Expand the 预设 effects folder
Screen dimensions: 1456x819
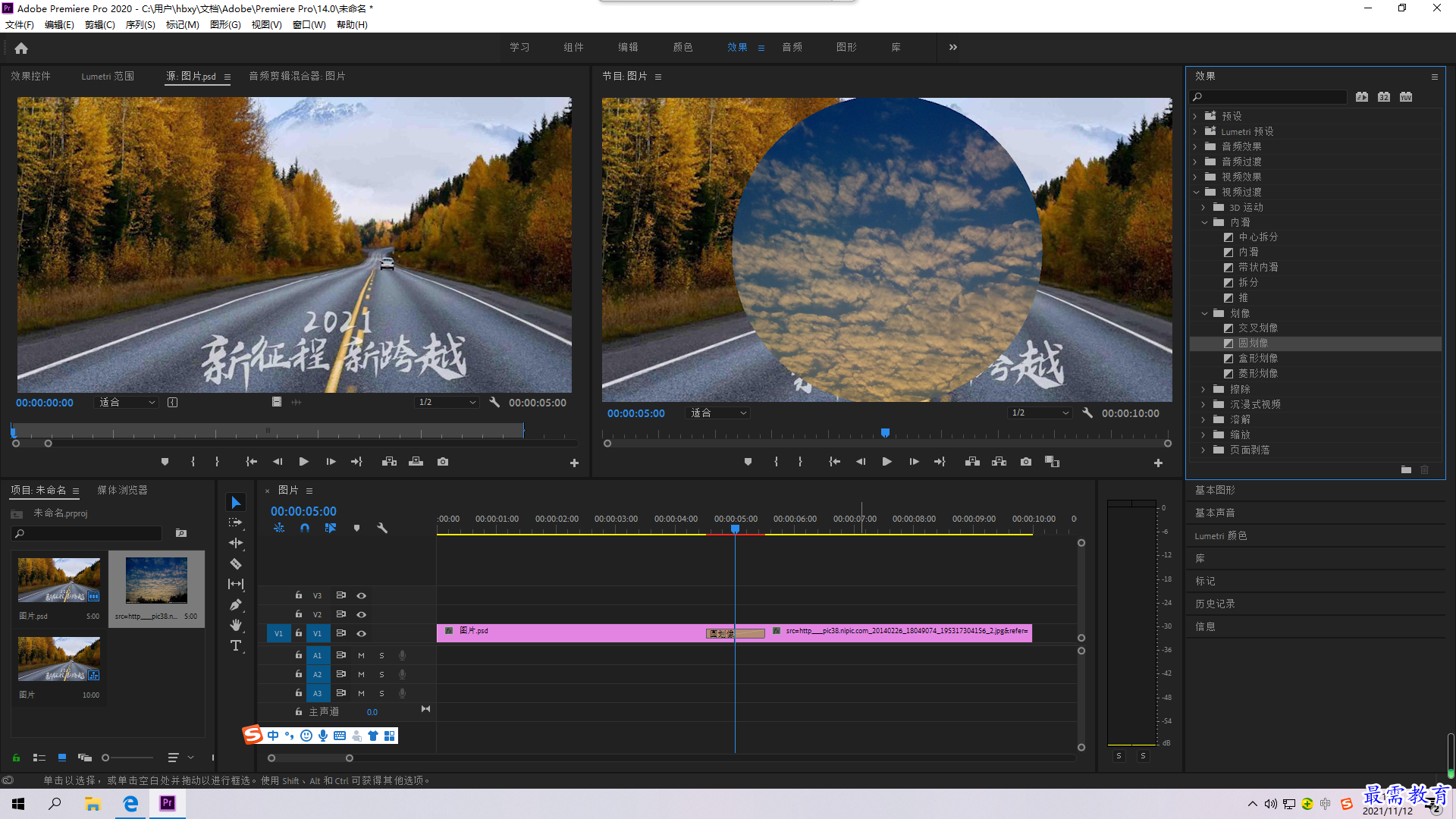(x=1195, y=117)
